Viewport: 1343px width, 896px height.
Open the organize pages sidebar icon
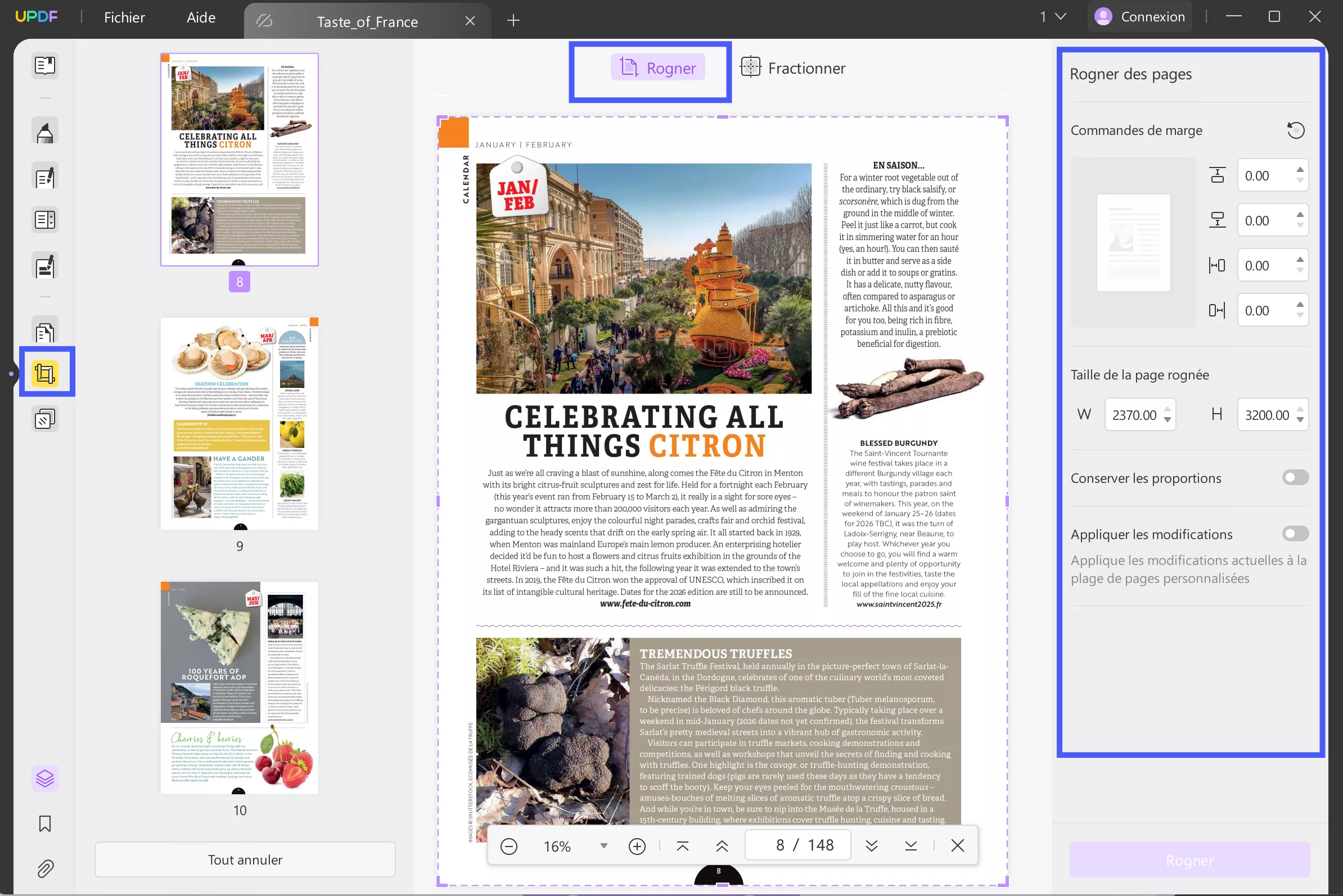click(x=44, y=332)
